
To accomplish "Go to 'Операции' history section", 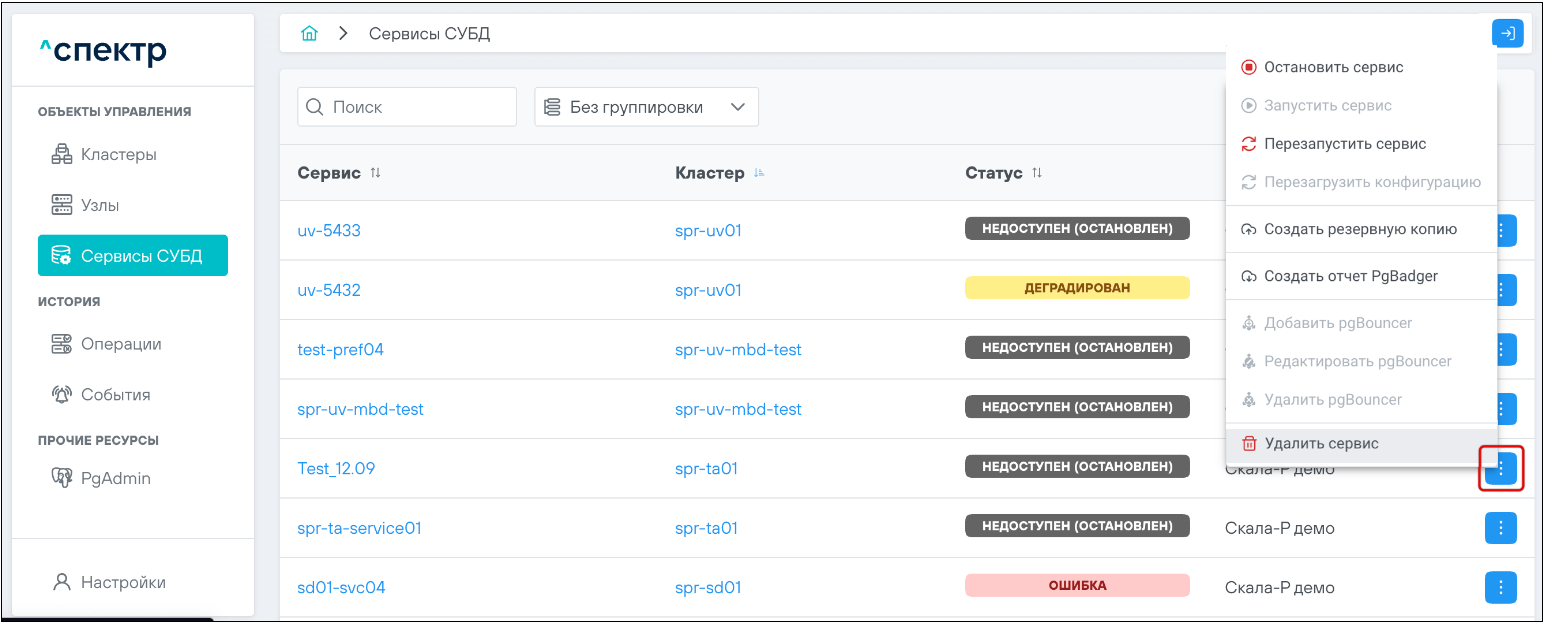I will [x=120, y=344].
